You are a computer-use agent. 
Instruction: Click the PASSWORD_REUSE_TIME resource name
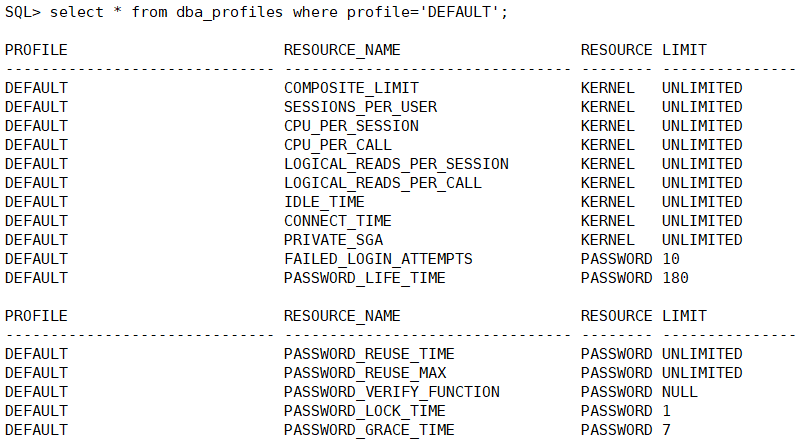(x=369, y=354)
